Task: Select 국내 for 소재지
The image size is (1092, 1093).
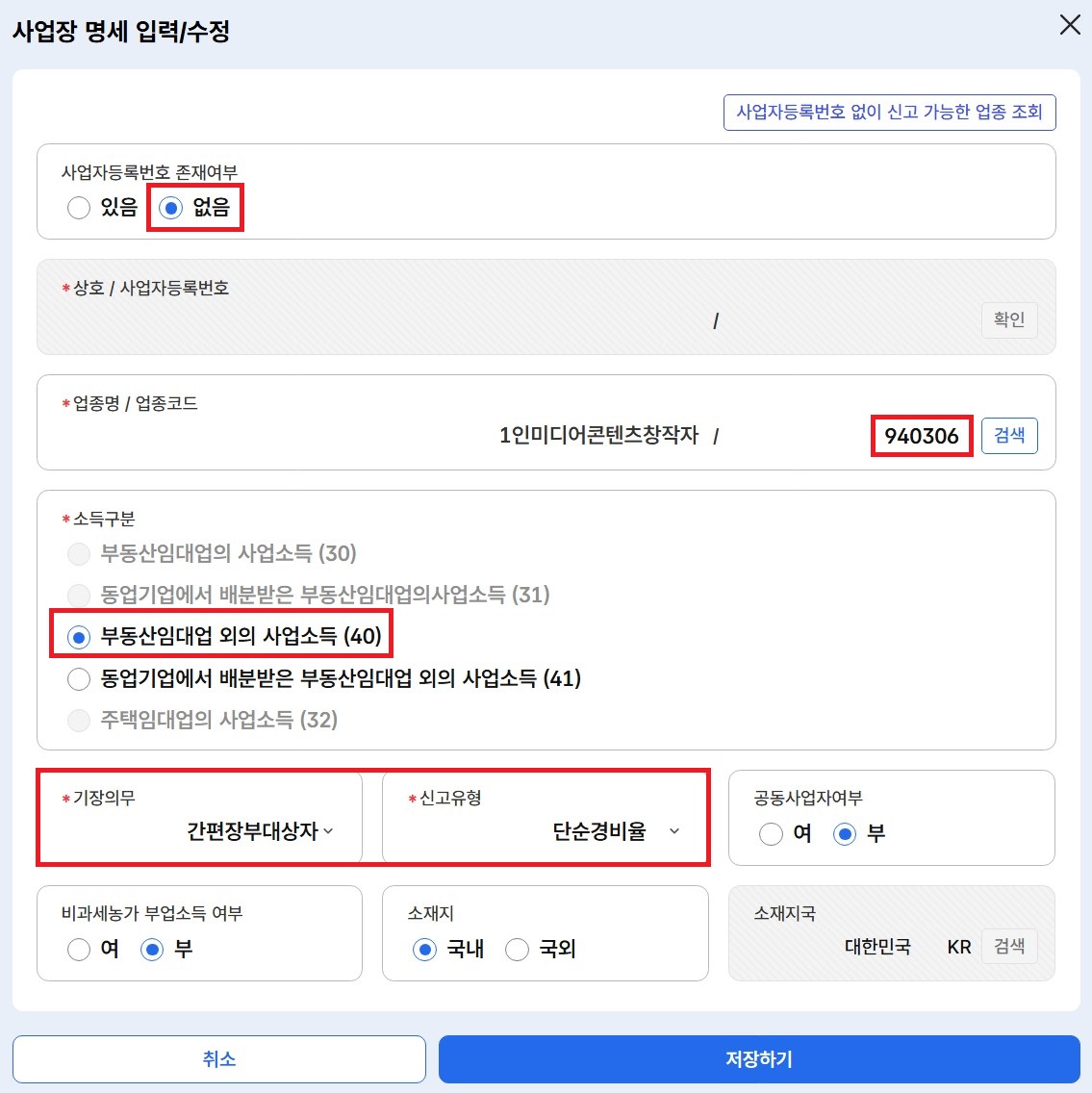Action: point(424,950)
